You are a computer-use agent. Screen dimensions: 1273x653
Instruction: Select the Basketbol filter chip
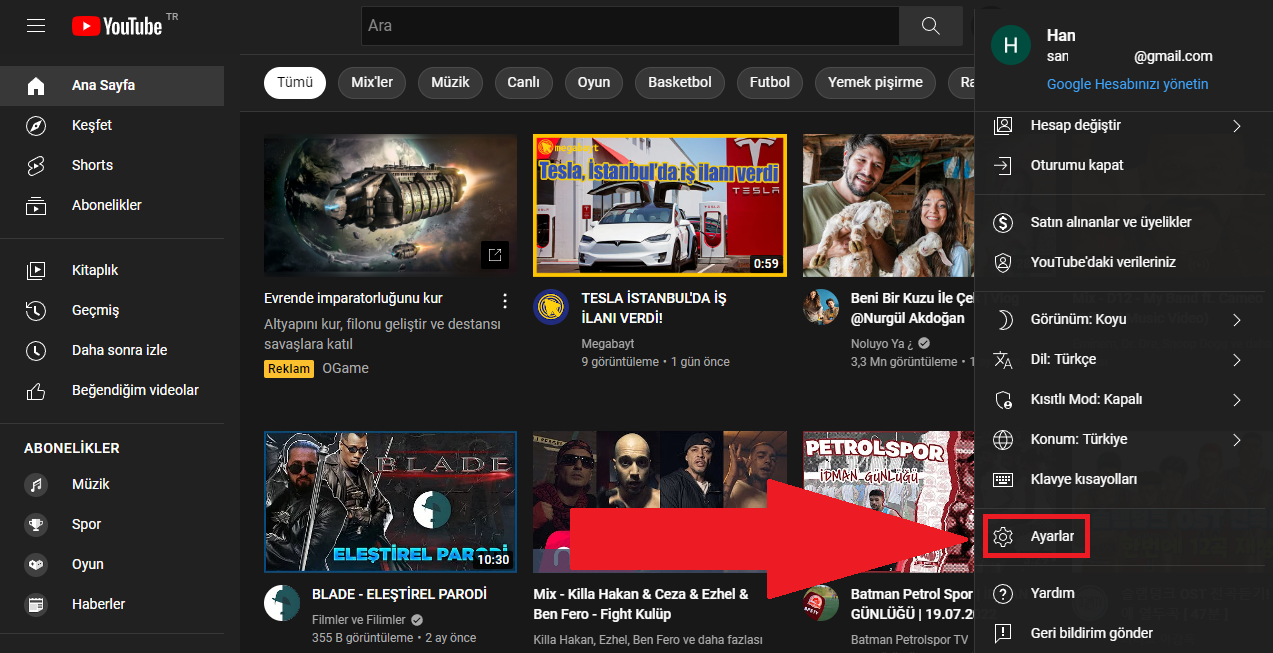point(679,83)
